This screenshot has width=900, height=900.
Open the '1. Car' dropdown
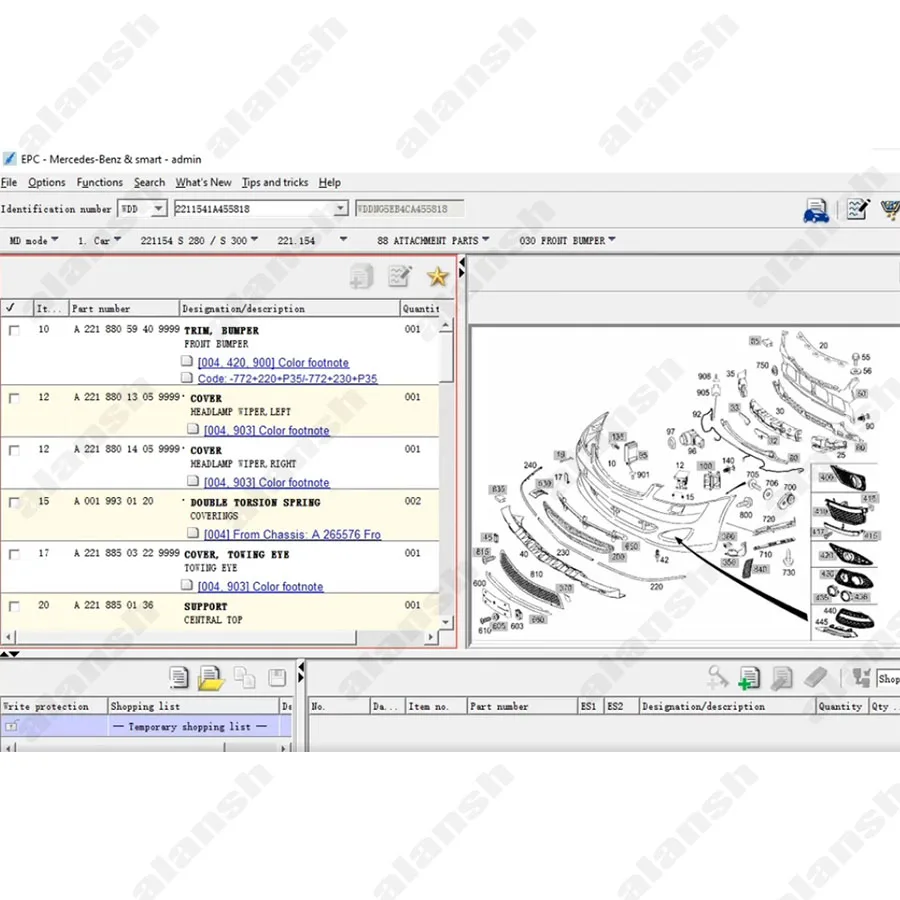pyautogui.click(x=99, y=240)
